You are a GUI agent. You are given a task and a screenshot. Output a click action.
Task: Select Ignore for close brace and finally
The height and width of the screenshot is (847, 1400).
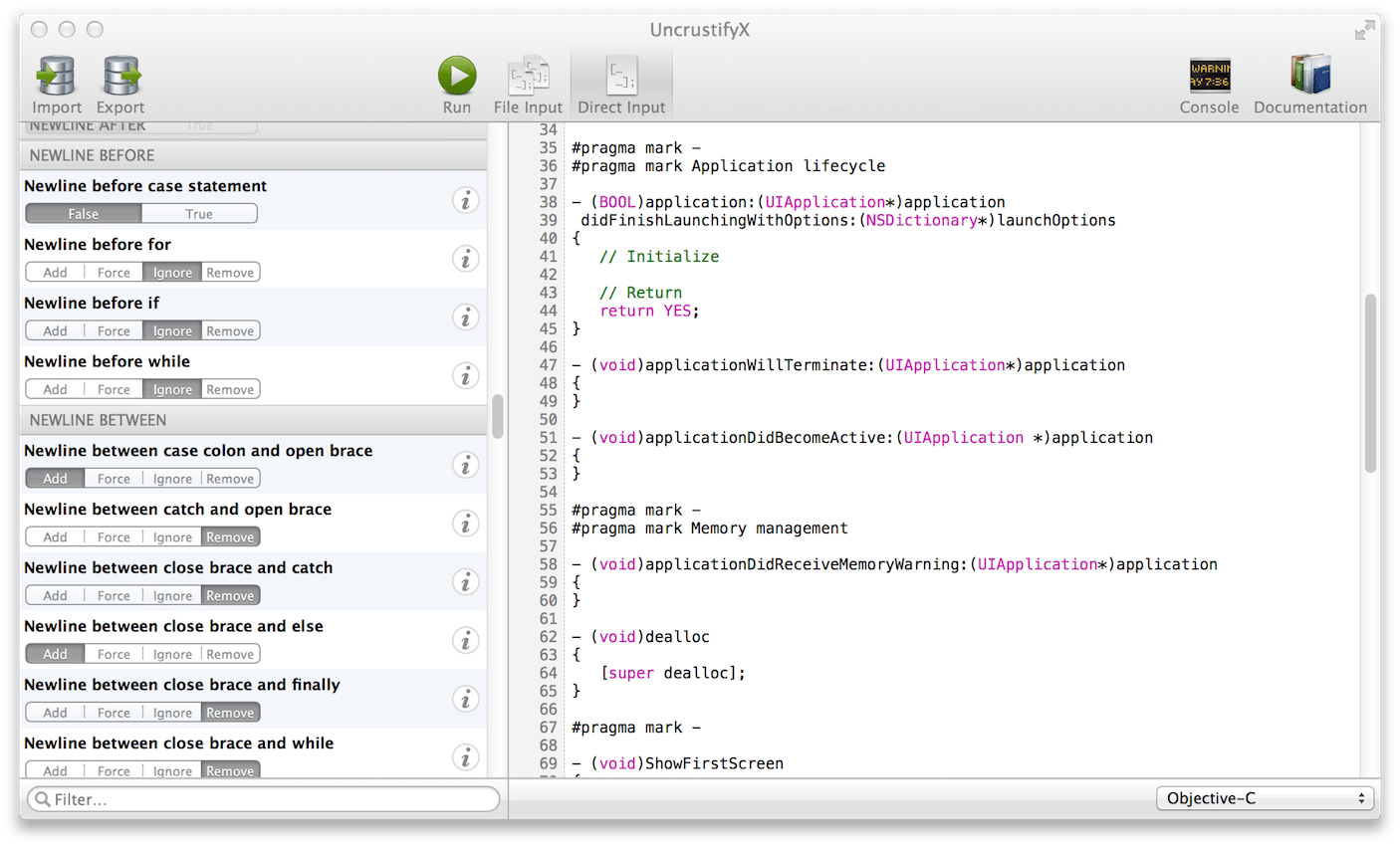pos(172,714)
